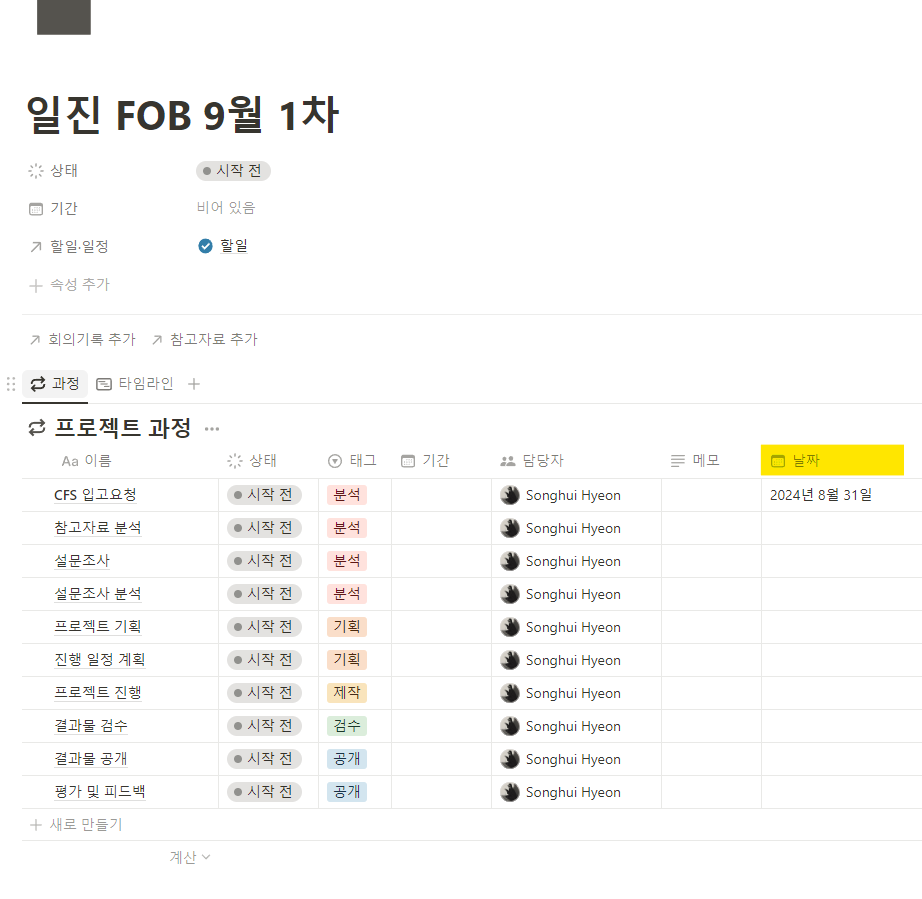This screenshot has width=922, height=899.
Task: Click the drag handle beside the 과정 tab
Action: tap(11, 384)
